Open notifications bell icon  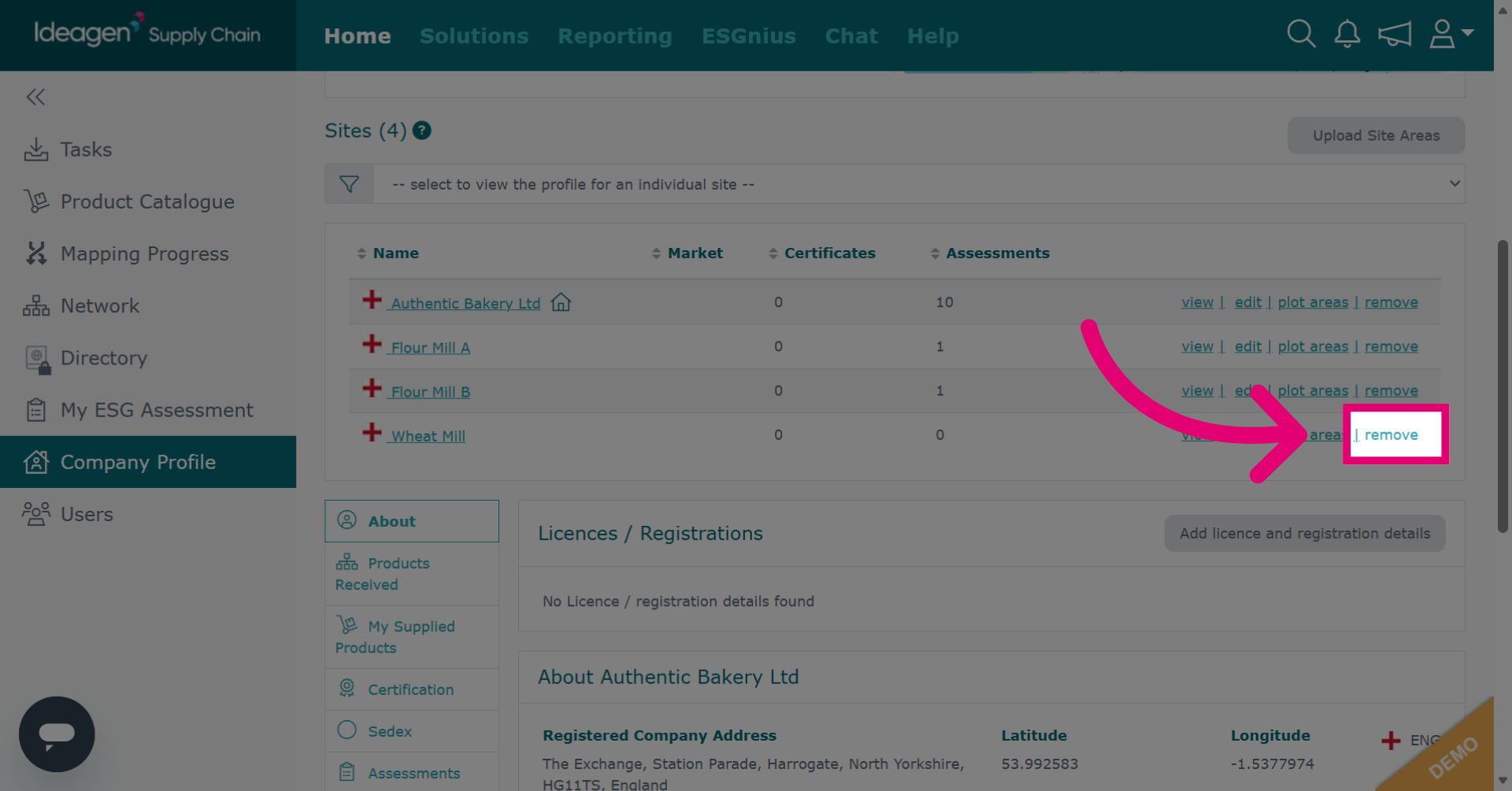point(1347,34)
